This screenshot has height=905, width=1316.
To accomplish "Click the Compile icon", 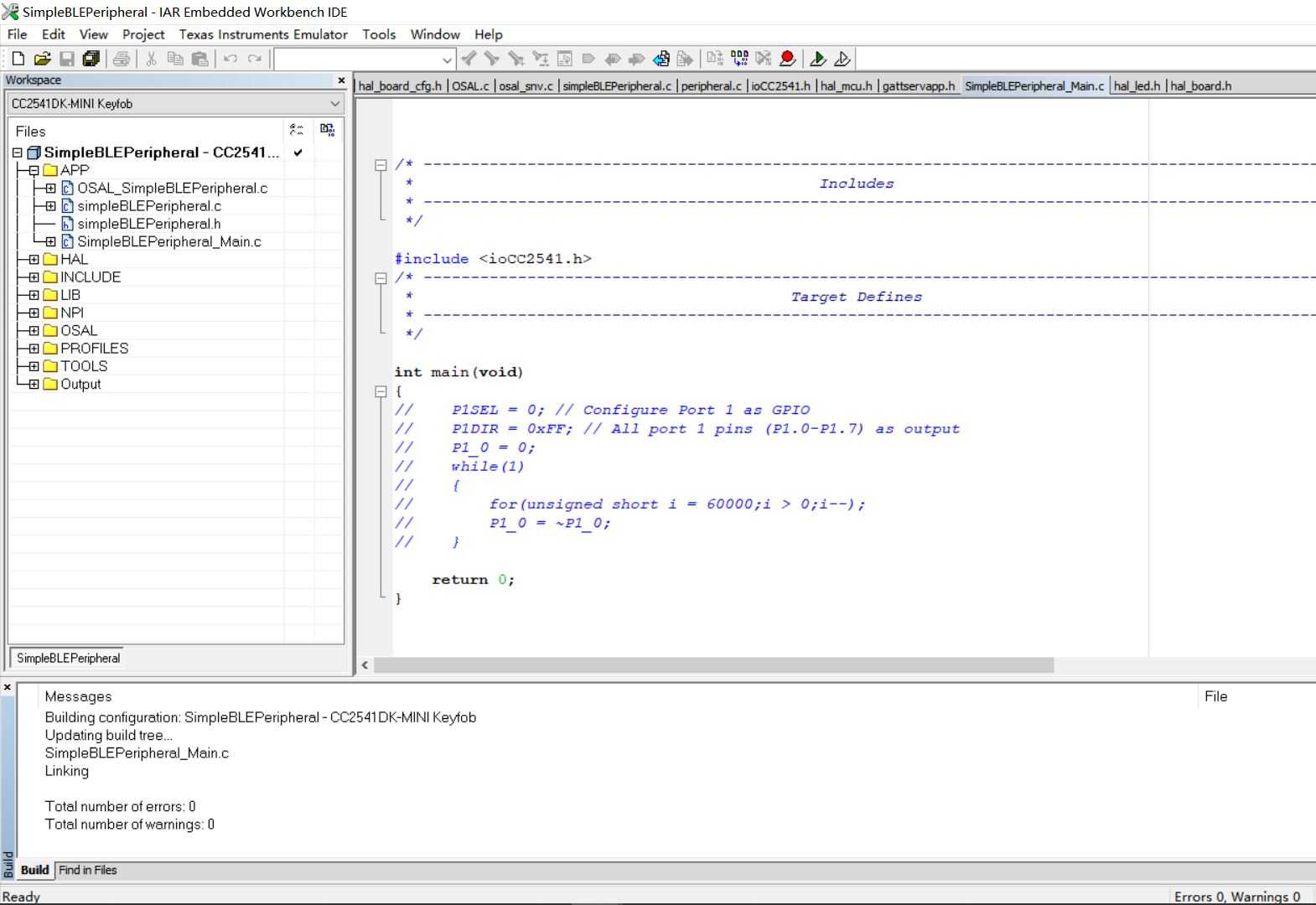I will 715,59.
